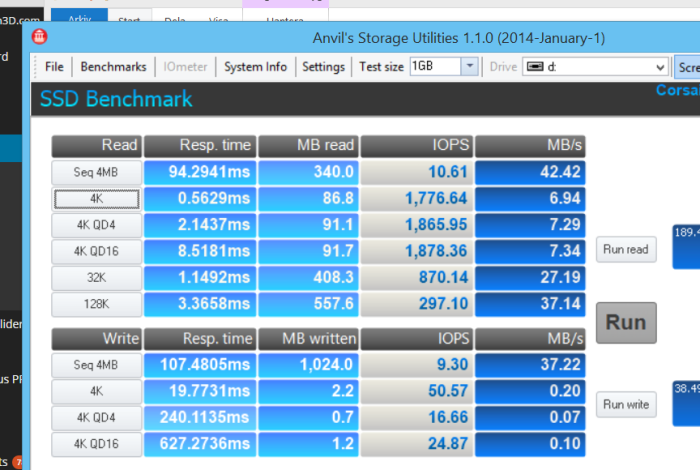Open the Benchmarks menu
Screen dimensions: 700x470
coord(113,67)
